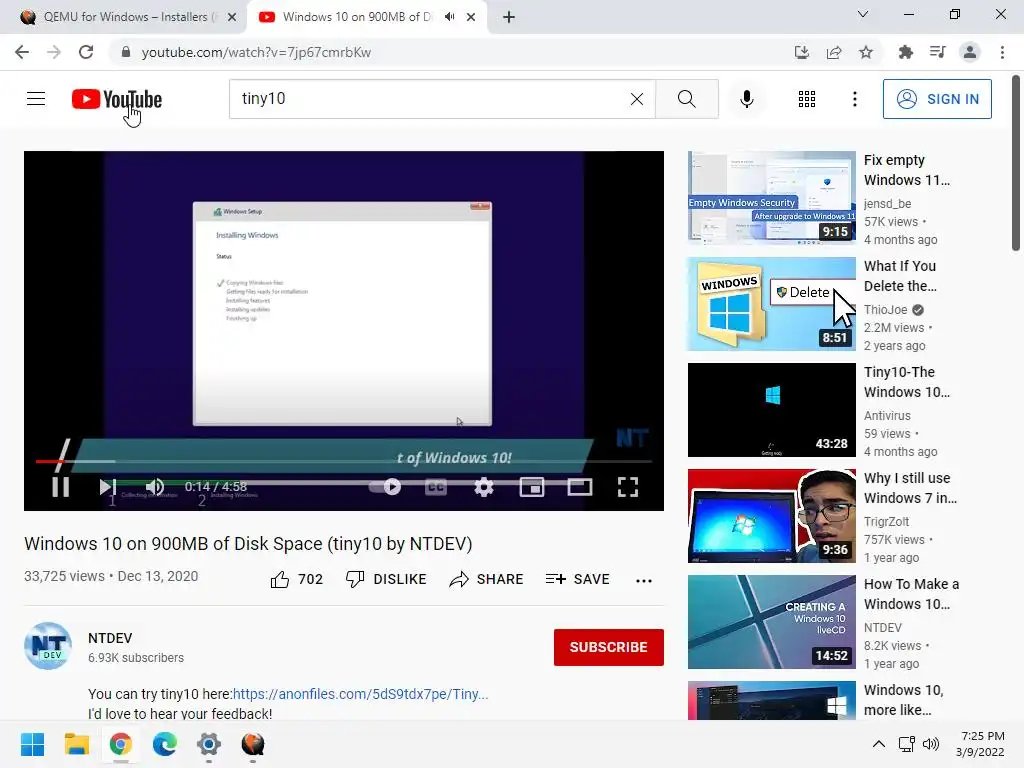The image size is (1024, 768).
Task: Open a new browser tab
Action: (509, 17)
